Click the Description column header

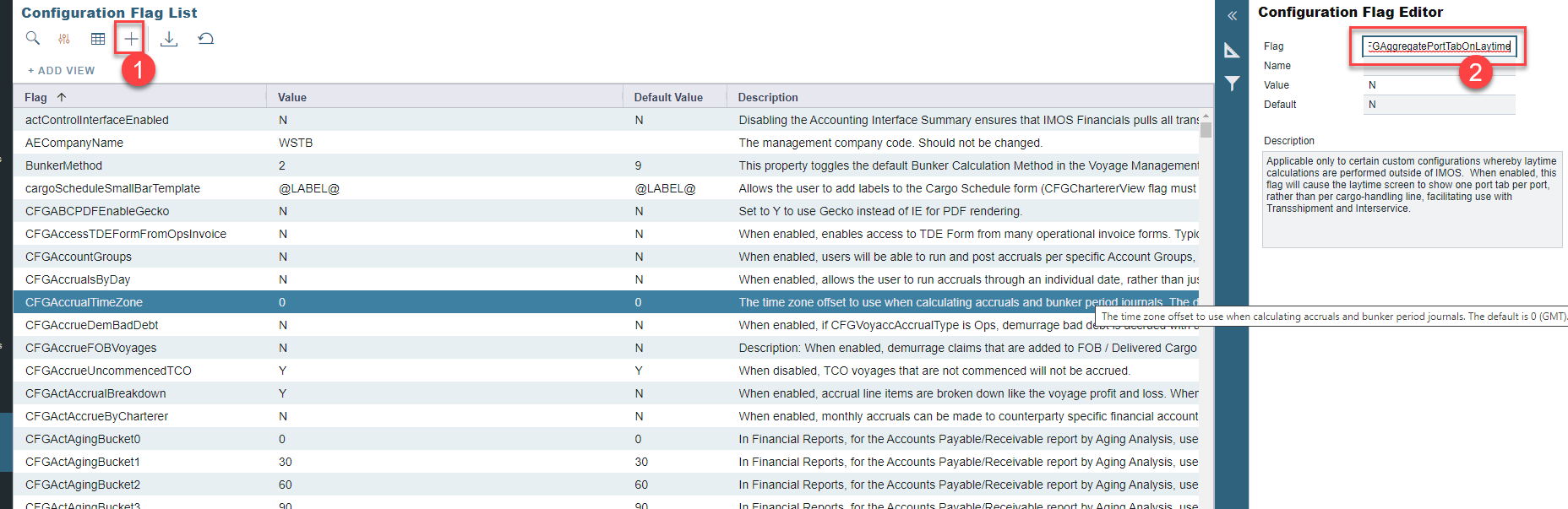coord(767,97)
